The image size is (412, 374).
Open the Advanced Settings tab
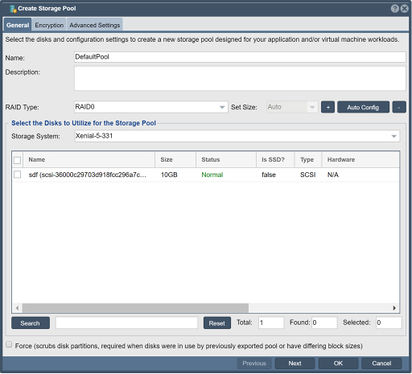[95, 25]
